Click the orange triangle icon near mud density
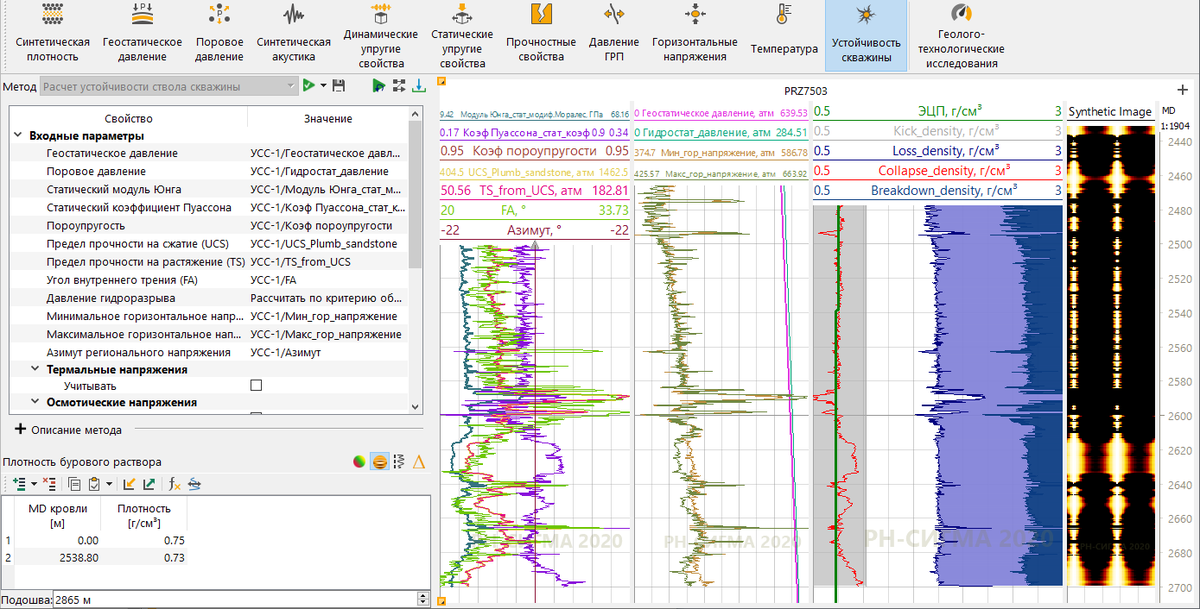The image size is (1200, 609). [x=420, y=461]
